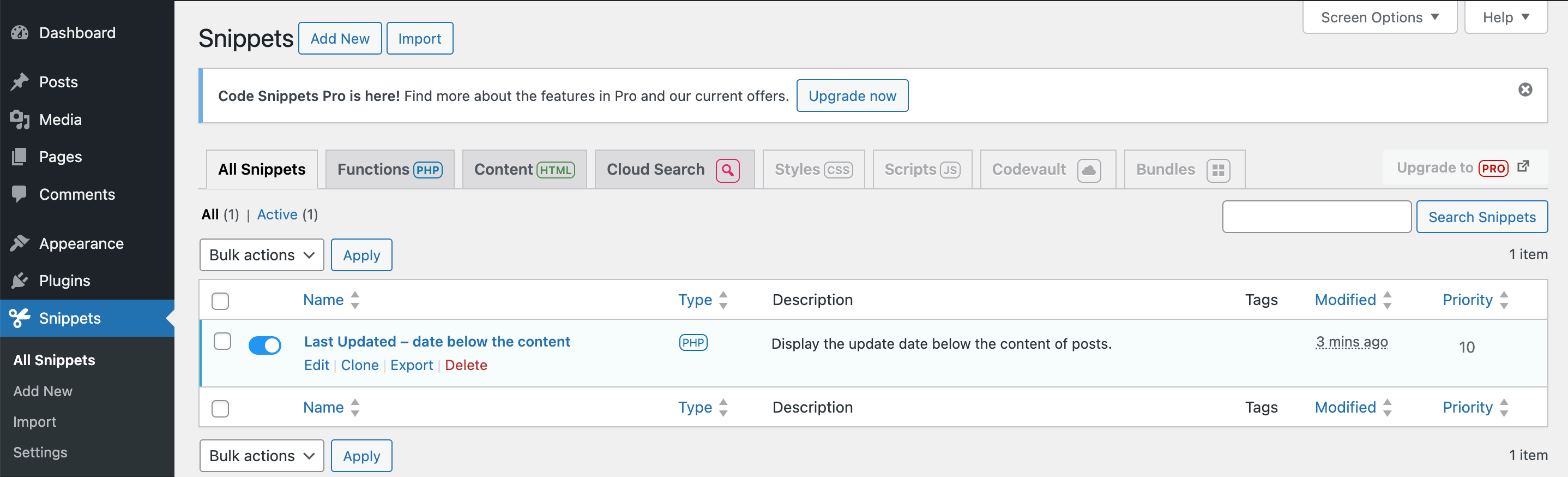This screenshot has height=477, width=1568.
Task: Expand Screen Options panel
Action: [1379, 17]
